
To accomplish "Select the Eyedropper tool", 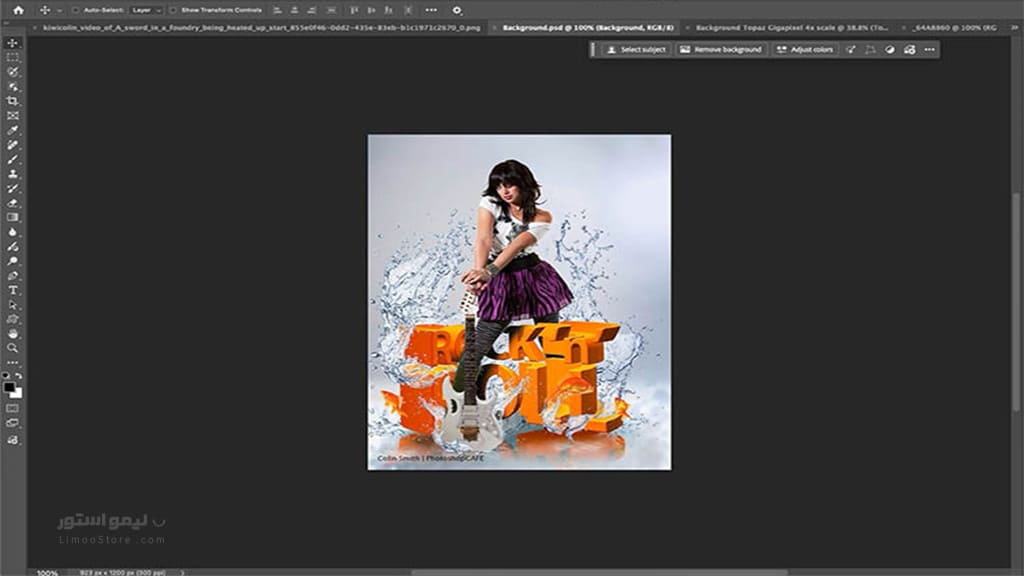I will (12, 131).
